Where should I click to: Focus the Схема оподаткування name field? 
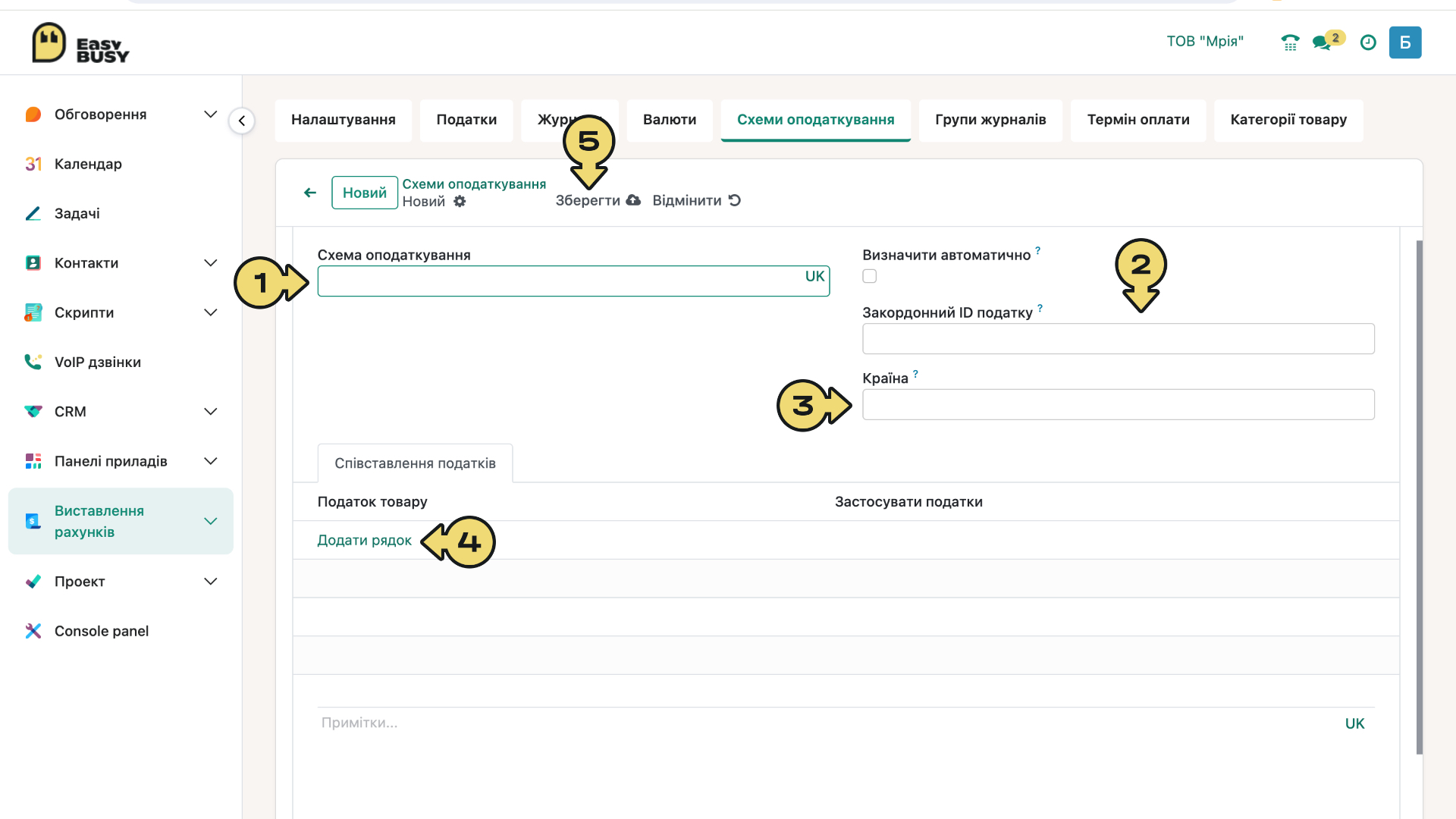[573, 281]
